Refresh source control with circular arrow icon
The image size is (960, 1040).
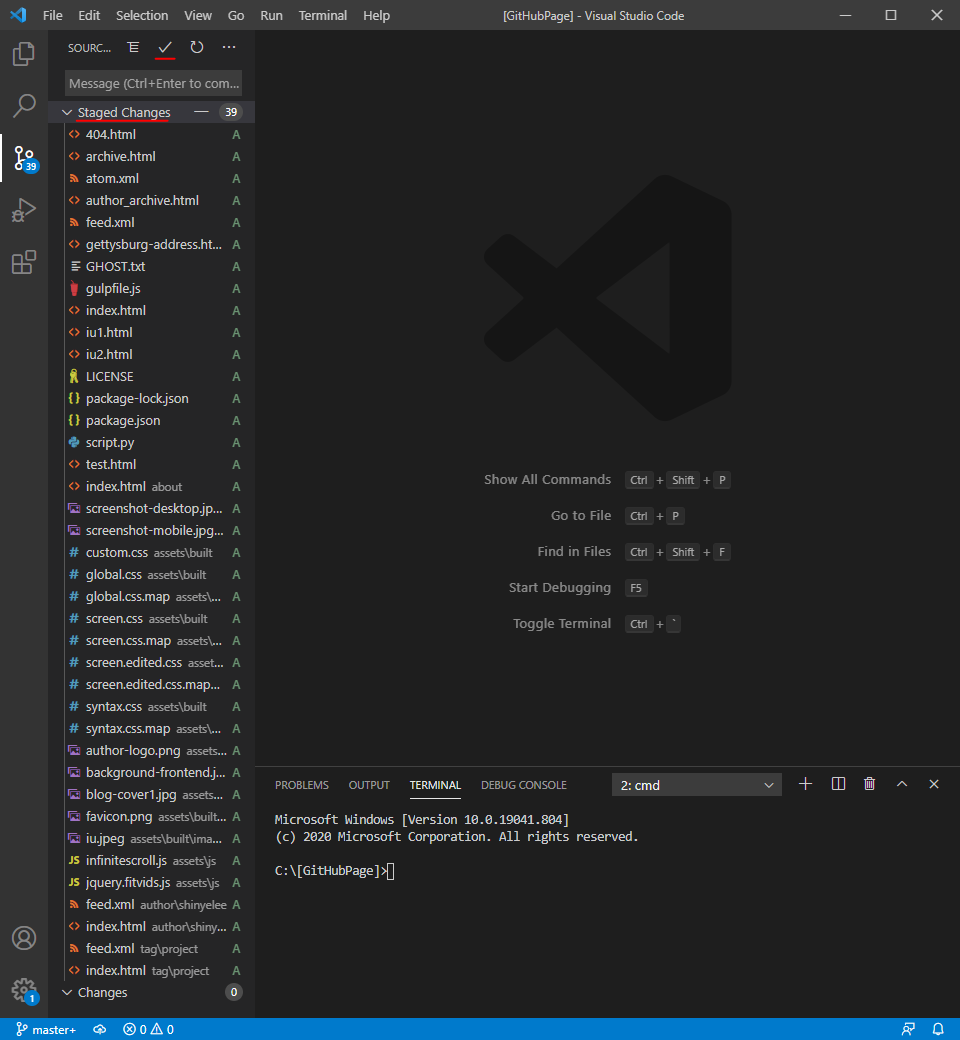coord(197,47)
